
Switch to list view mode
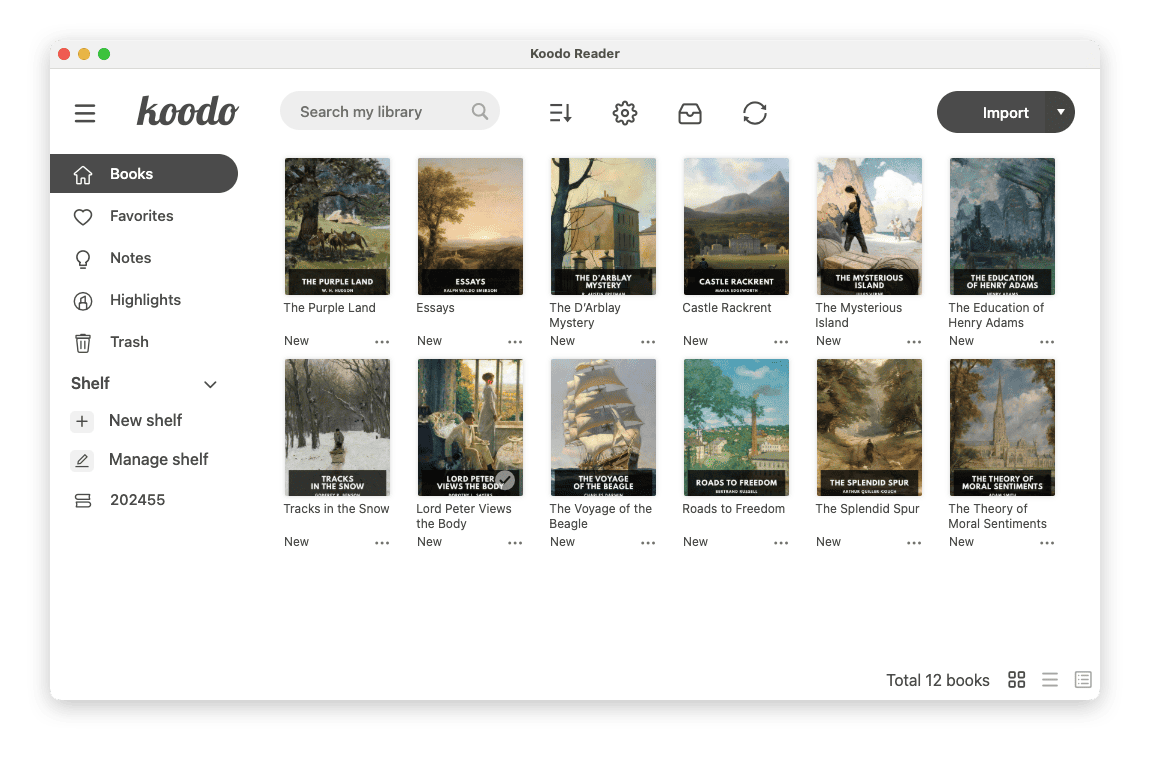1050,680
